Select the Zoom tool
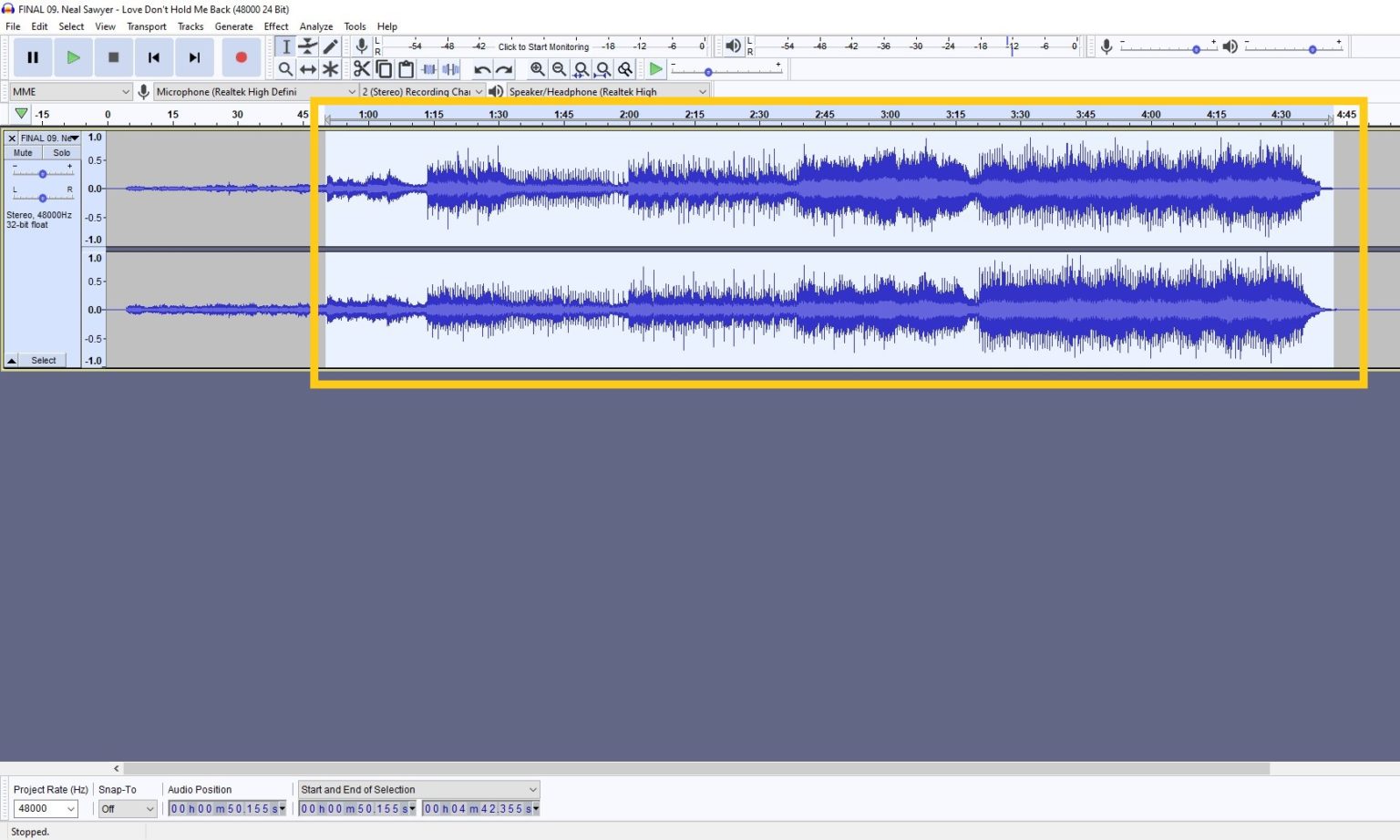Image resolution: width=1400 pixels, height=840 pixels. tap(286, 69)
